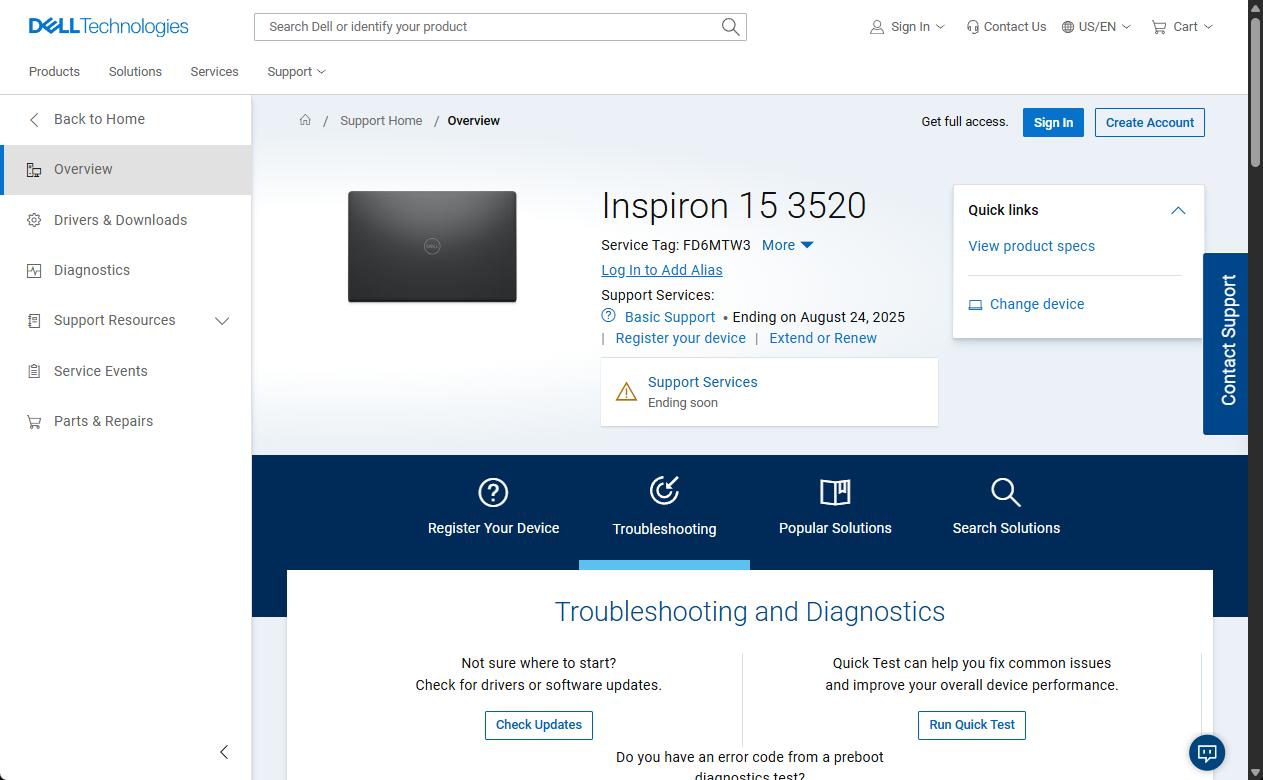Expand Support Resources chevron in sidebar
1263x780 pixels.
(222, 321)
